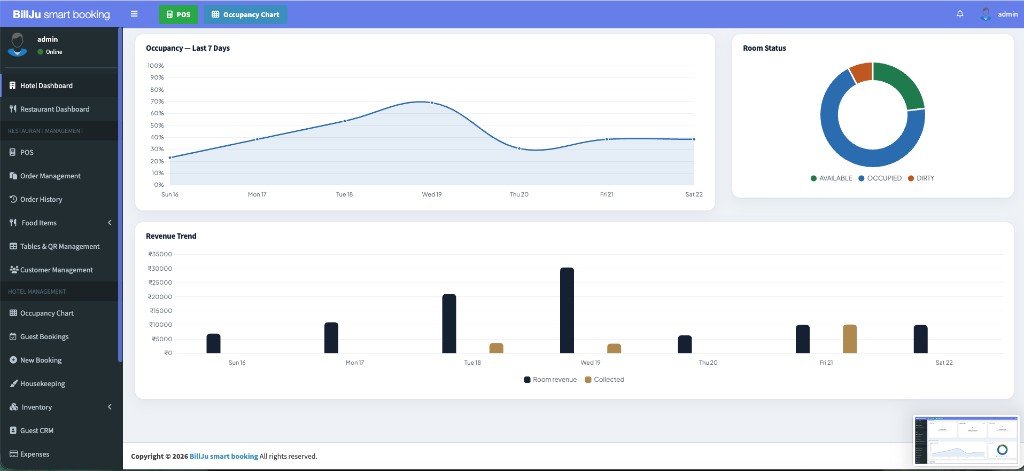Expand the Food Items submenu chevron
1024x471 pixels.
click(109, 223)
